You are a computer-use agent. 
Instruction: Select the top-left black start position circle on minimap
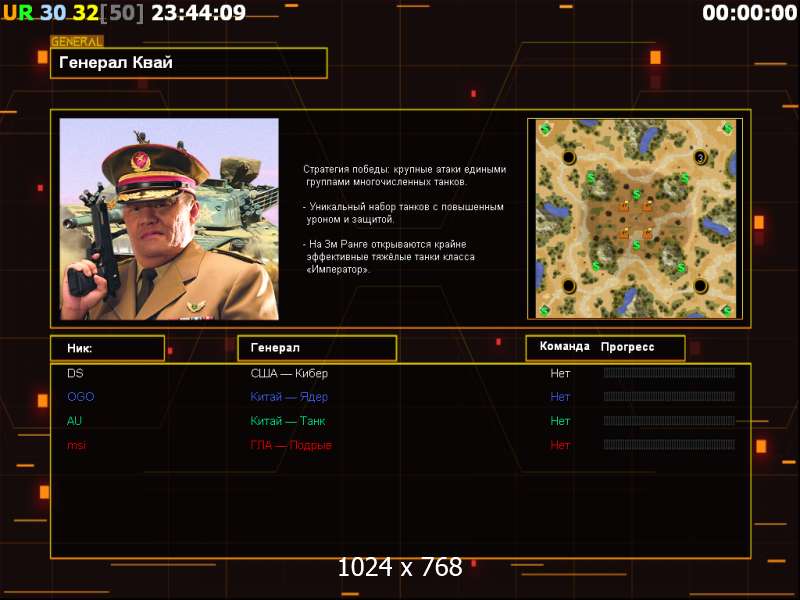pyautogui.click(x=569, y=157)
